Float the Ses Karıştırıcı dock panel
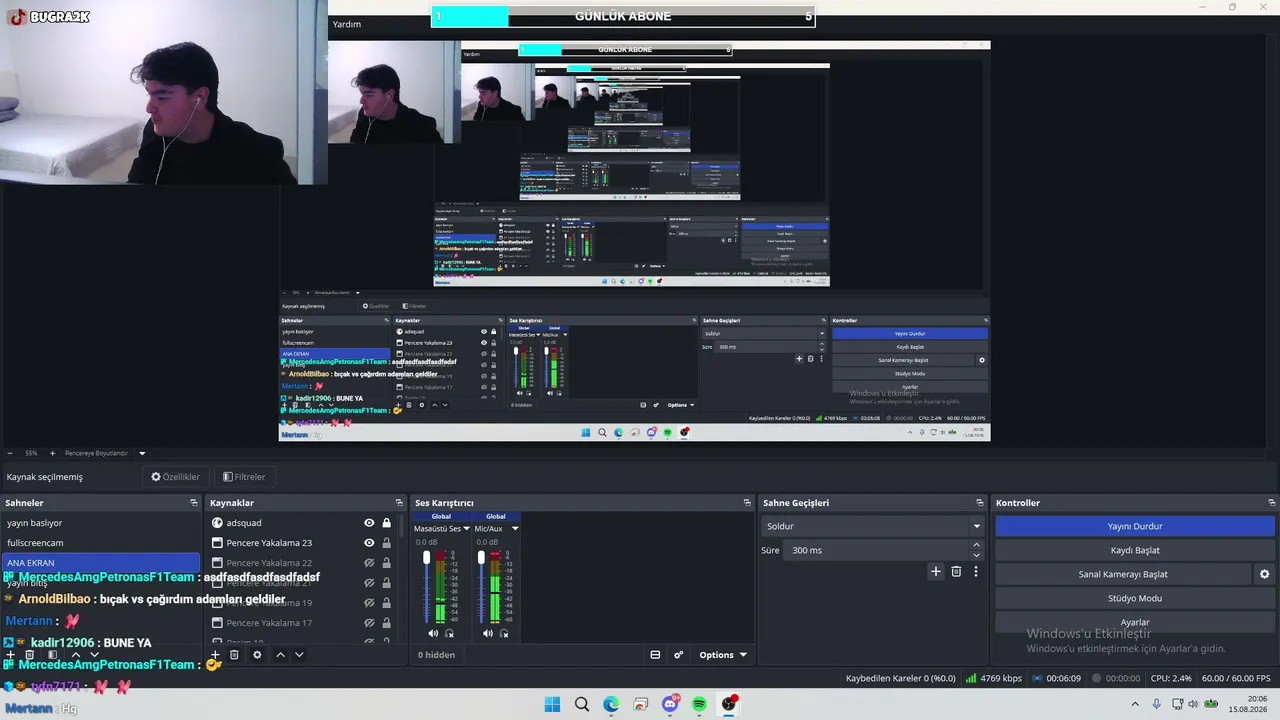The width and height of the screenshot is (1280, 720). [747, 503]
